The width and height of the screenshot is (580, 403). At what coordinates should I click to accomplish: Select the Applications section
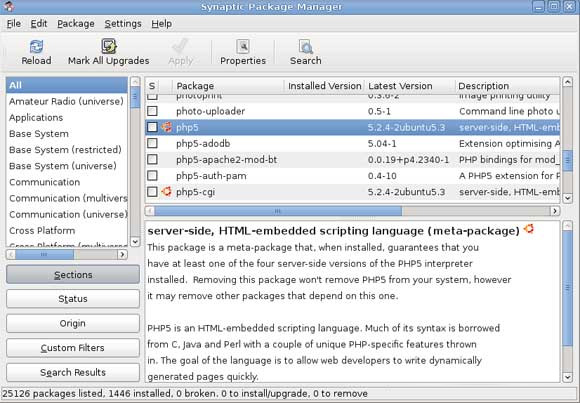[x=67, y=117]
